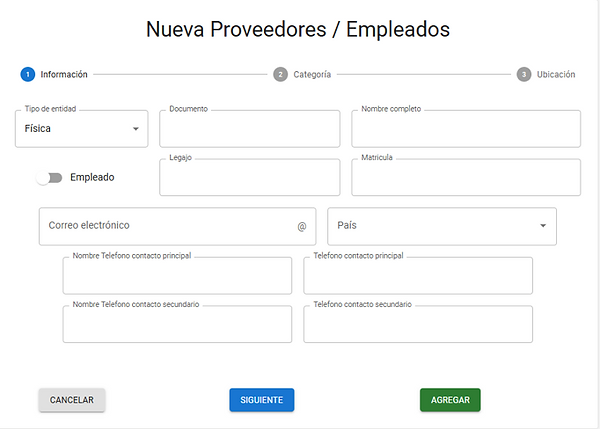Click the CANCELAR button
Viewport: 600px width, 429px height.
click(x=72, y=400)
